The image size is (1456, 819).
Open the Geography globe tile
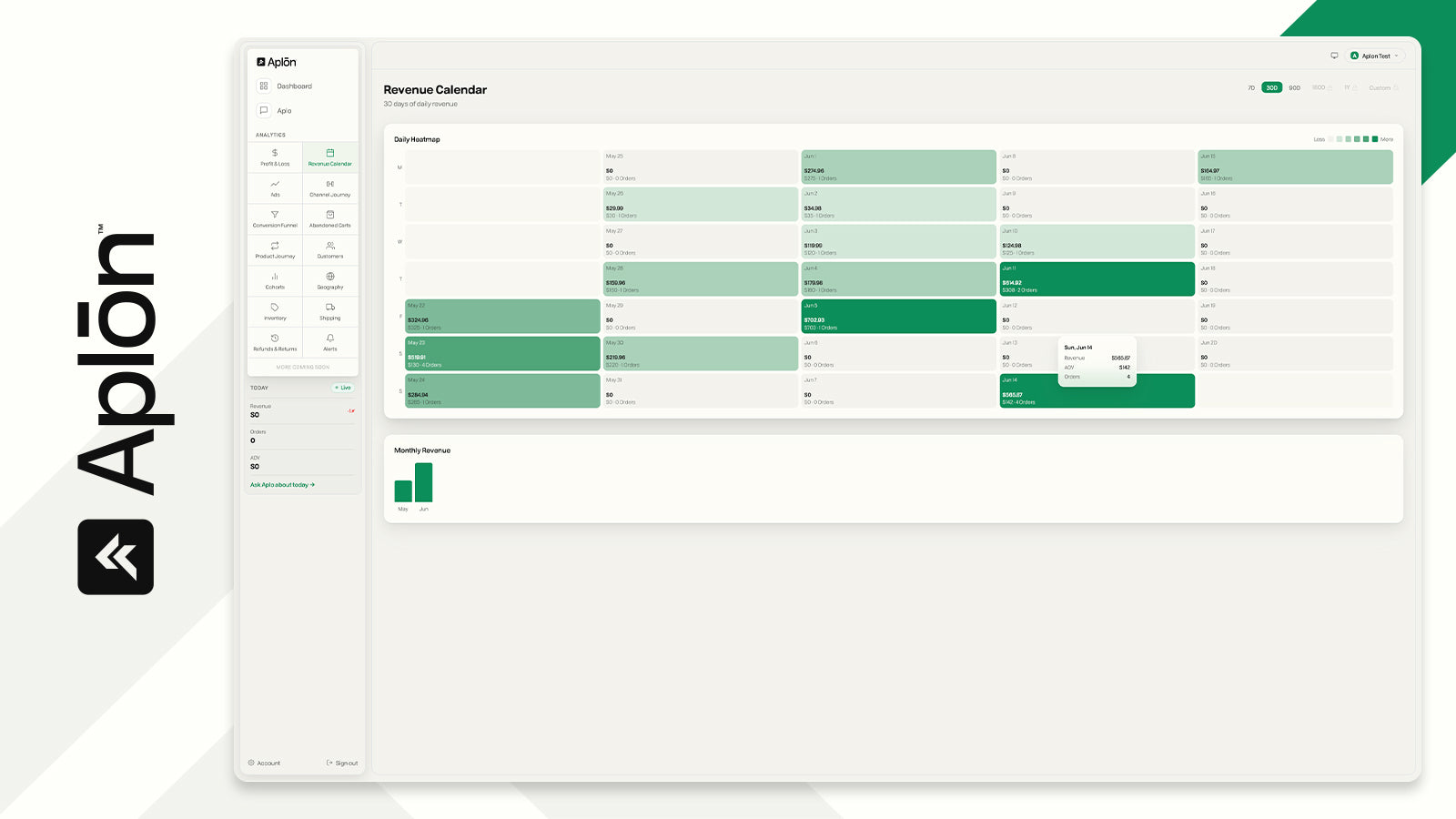[330, 280]
